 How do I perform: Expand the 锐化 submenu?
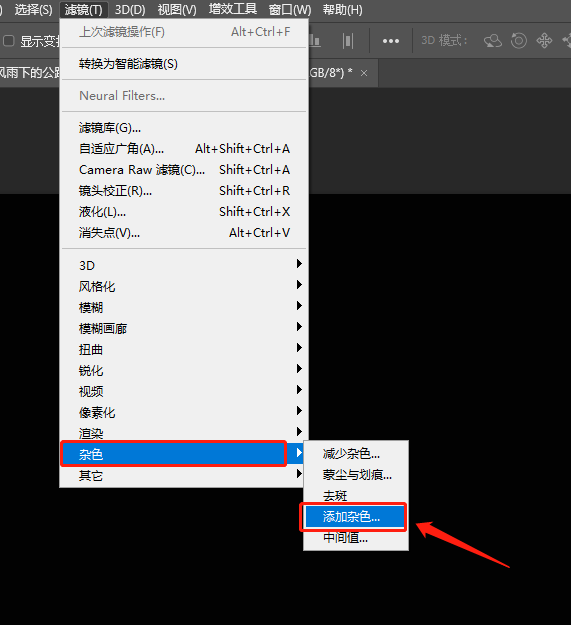[x=184, y=371]
